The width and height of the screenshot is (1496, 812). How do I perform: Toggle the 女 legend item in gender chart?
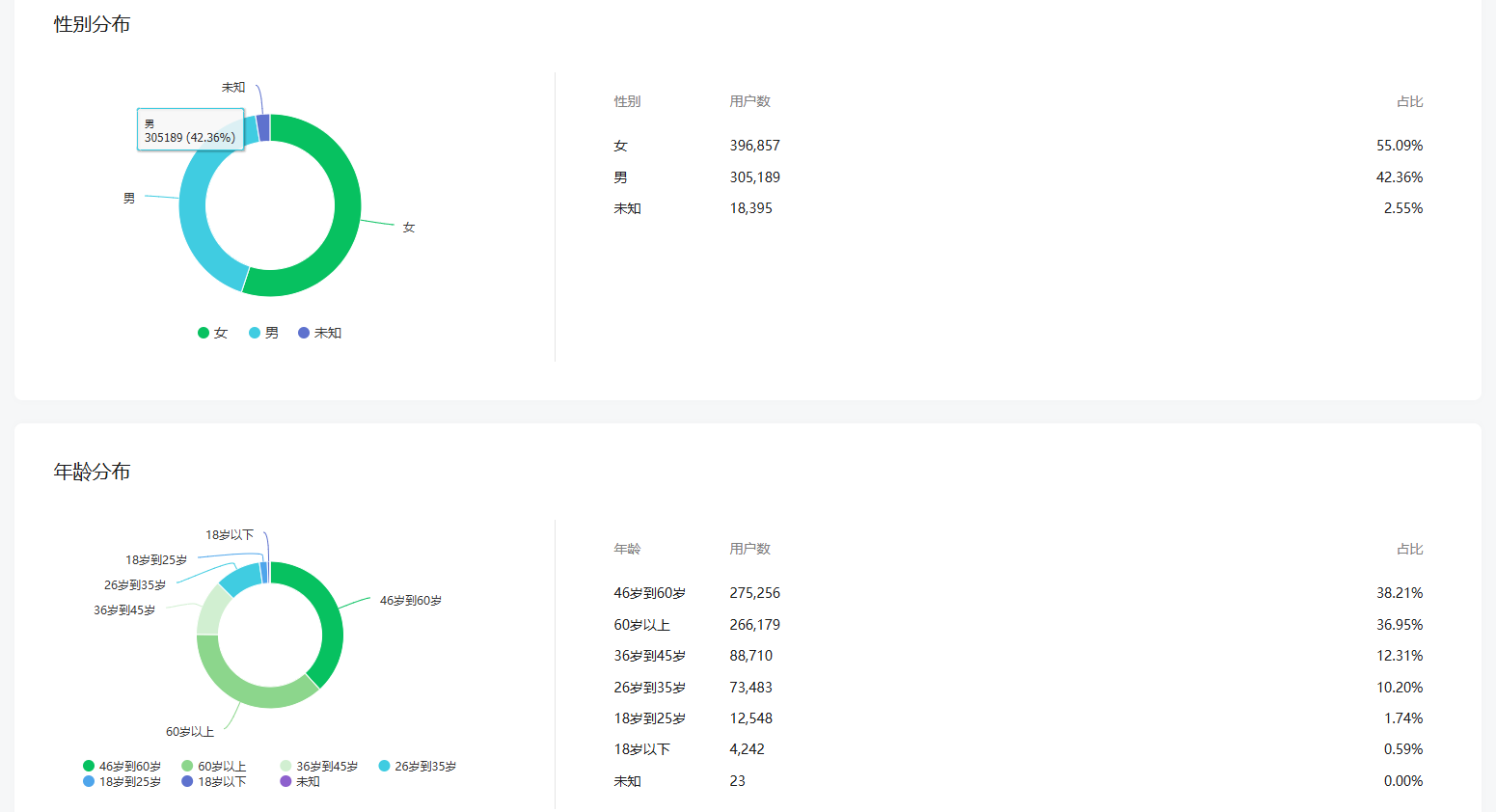[x=213, y=333]
